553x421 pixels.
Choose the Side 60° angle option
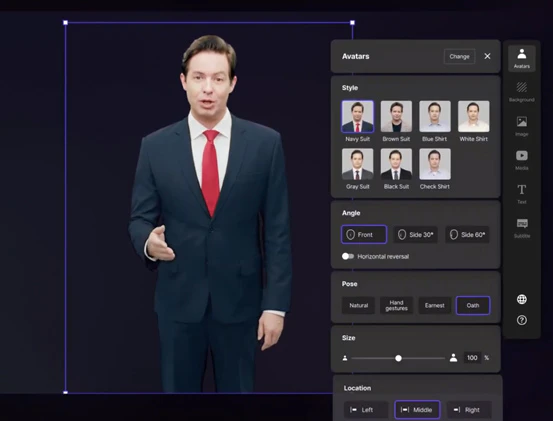467,234
